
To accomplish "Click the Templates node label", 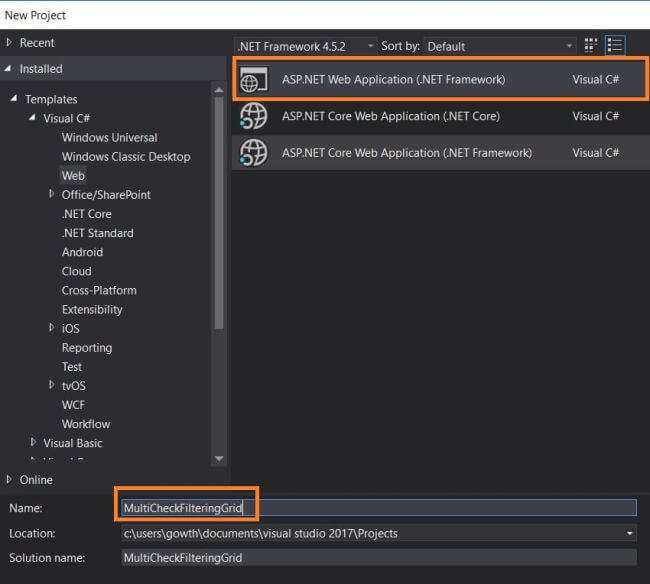I will [51, 99].
